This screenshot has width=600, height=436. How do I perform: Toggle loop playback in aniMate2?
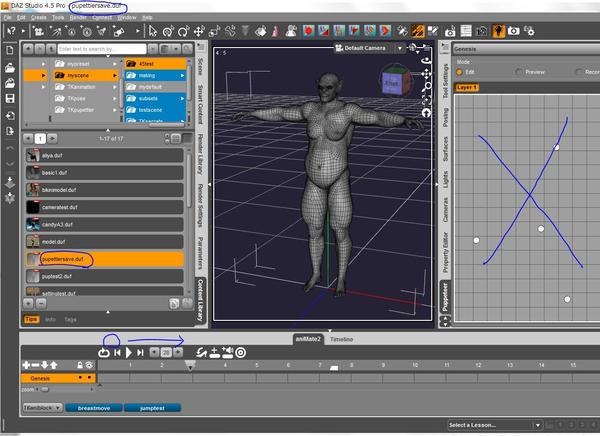(104, 353)
